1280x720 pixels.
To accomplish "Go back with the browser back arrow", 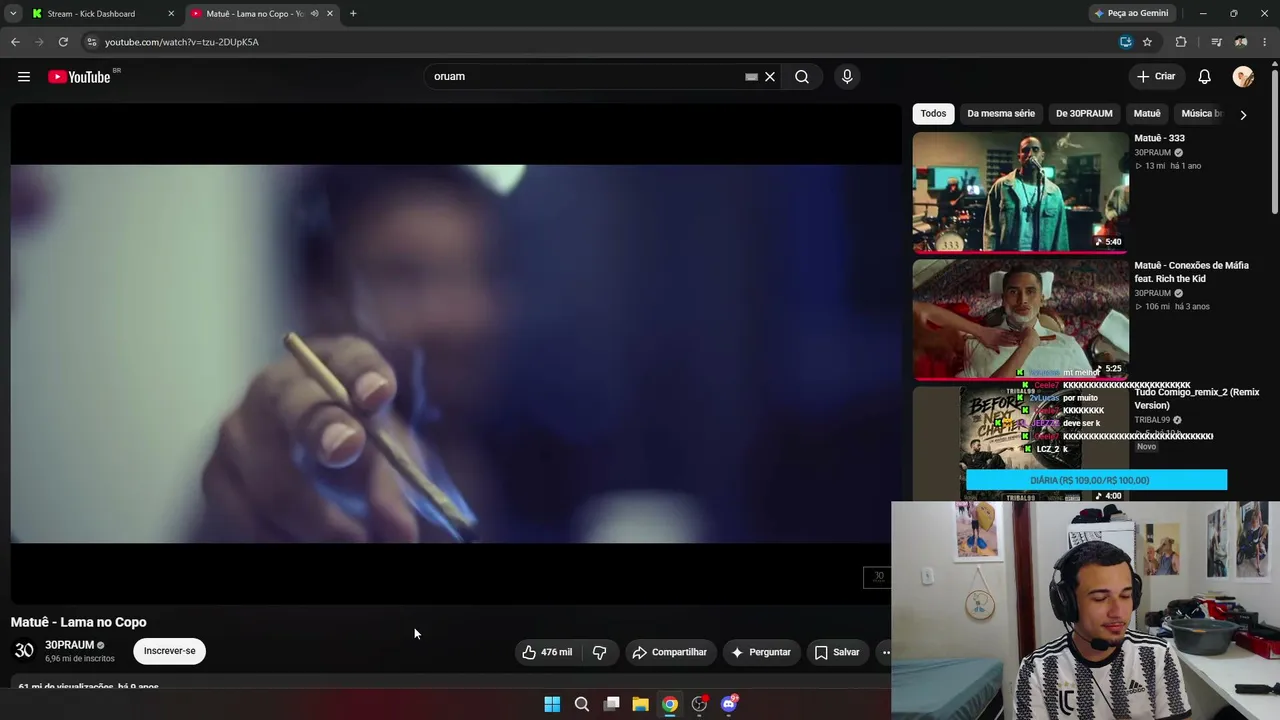I will pyautogui.click(x=15, y=42).
